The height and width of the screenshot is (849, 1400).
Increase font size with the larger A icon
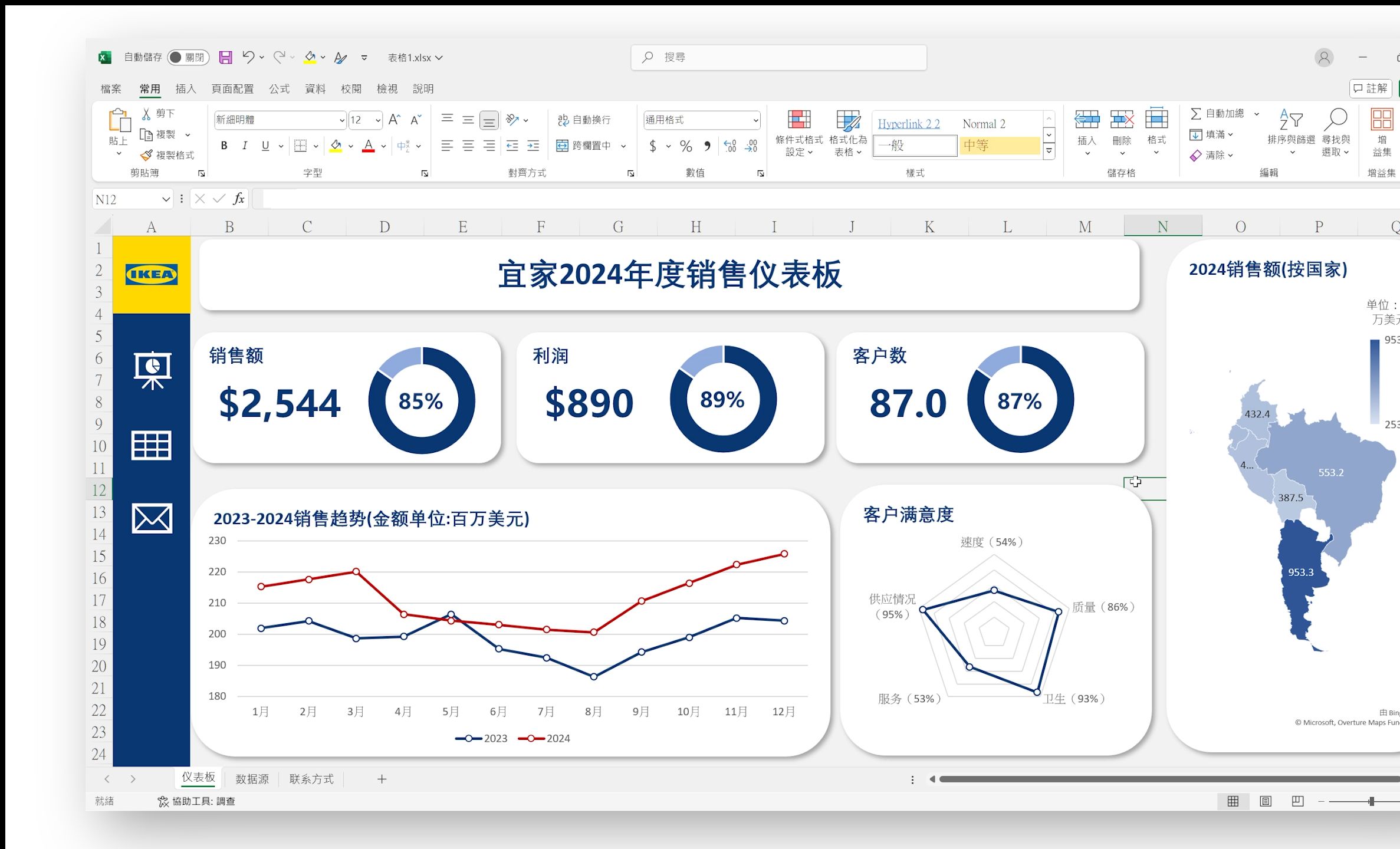point(395,120)
